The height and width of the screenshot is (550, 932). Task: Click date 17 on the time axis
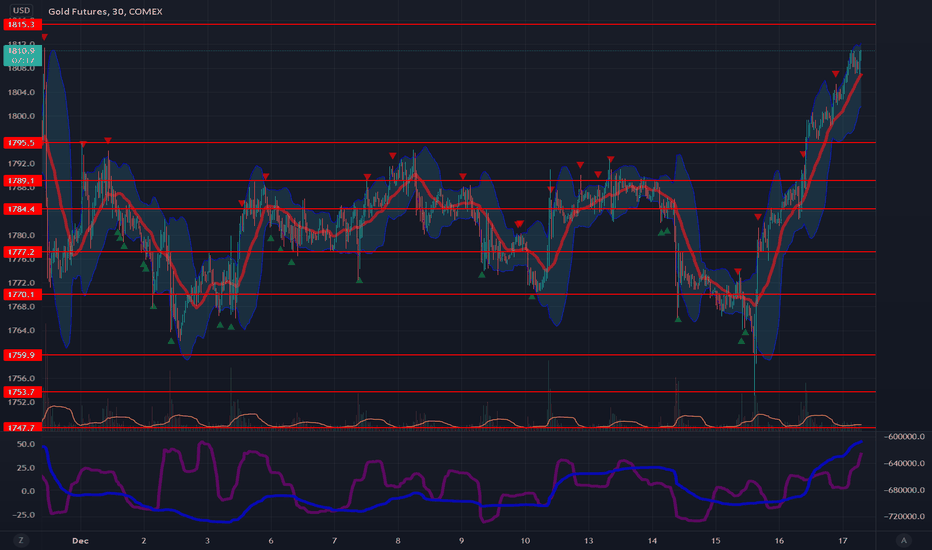click(x=843, y=540)
